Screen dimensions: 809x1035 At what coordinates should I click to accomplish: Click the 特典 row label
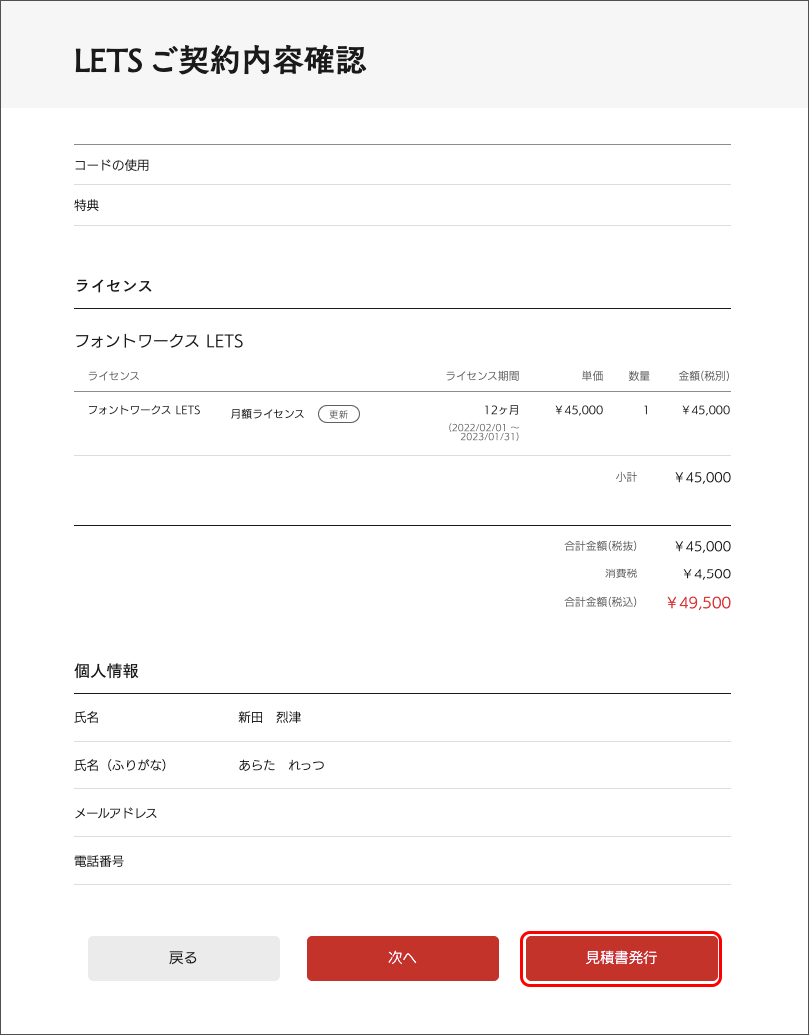(x=87, y=206)
